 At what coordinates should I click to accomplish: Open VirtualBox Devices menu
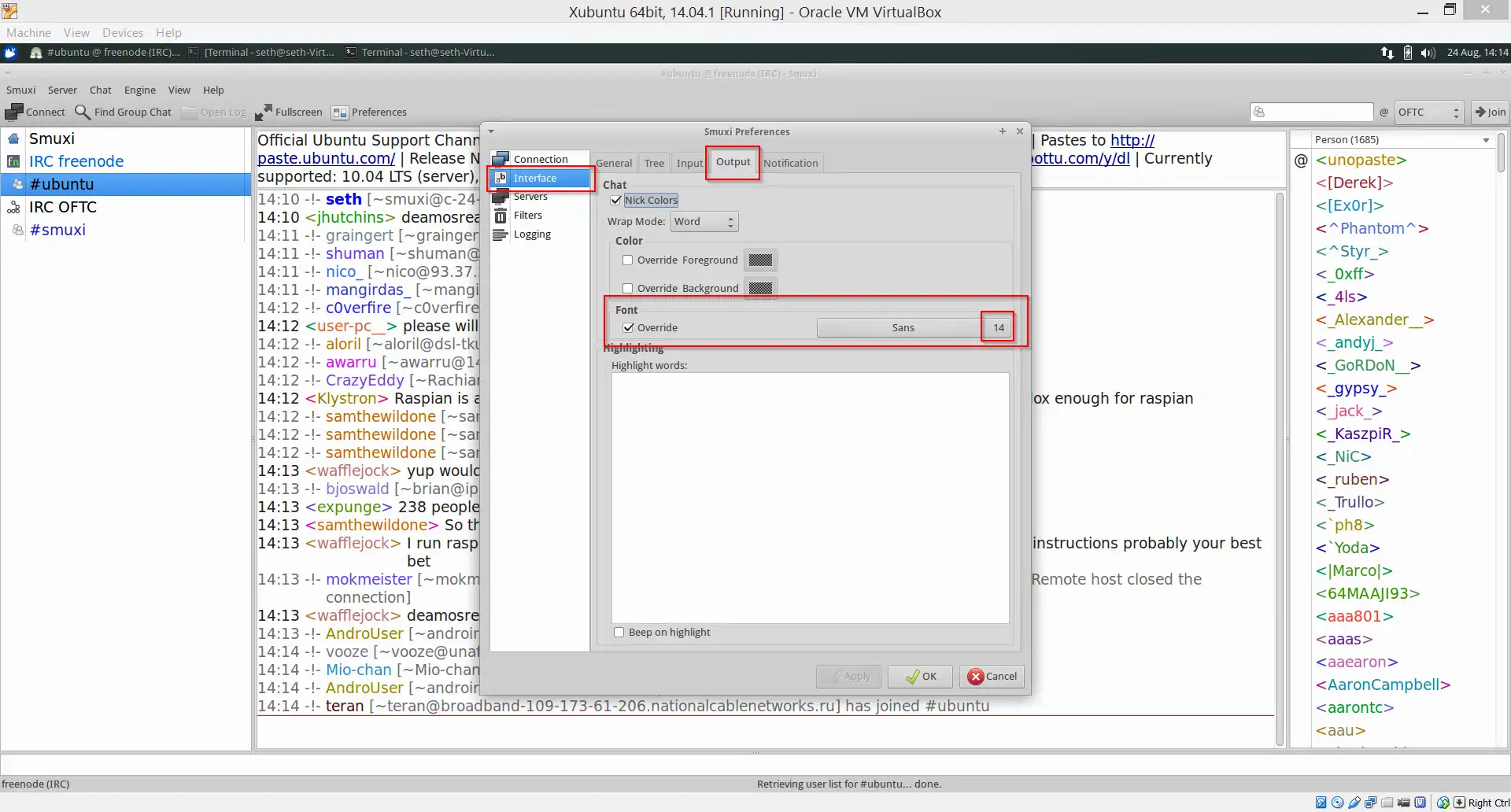tap(123, 33)
